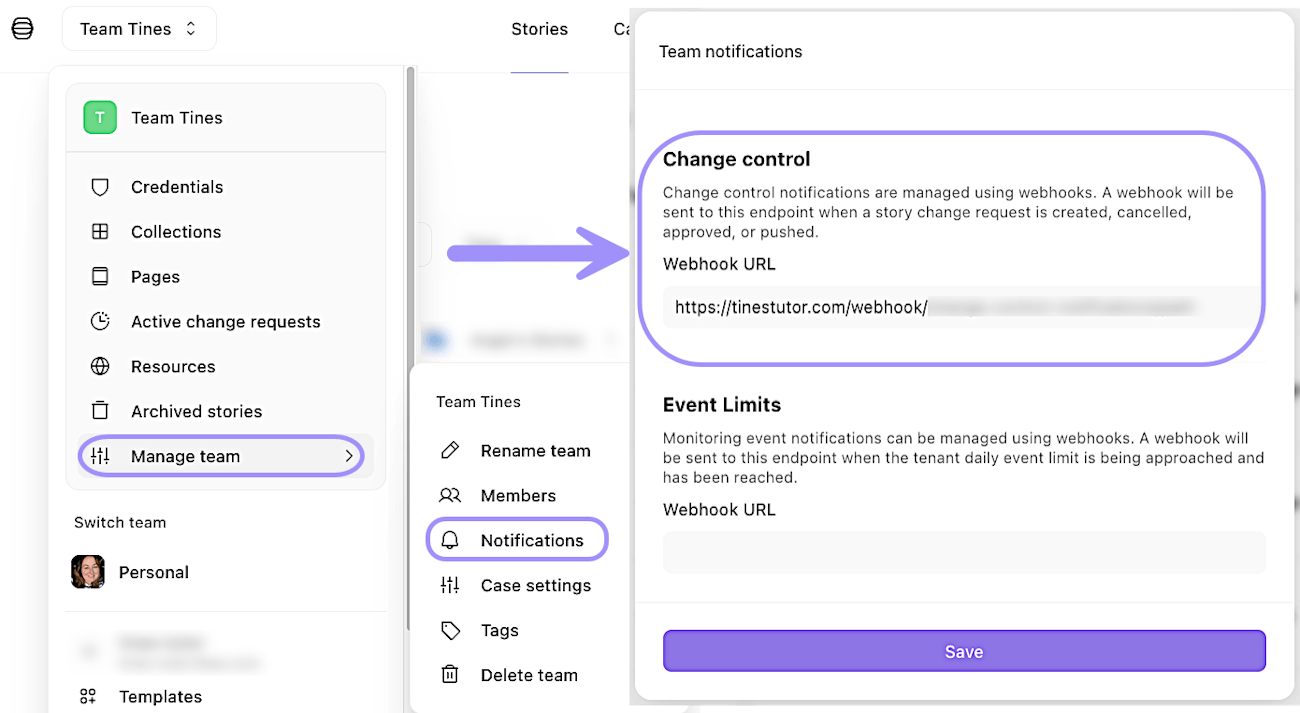Open Credentials via the shield icon
This screenshot has width=1300, height=713.
[x=100, y=187]
